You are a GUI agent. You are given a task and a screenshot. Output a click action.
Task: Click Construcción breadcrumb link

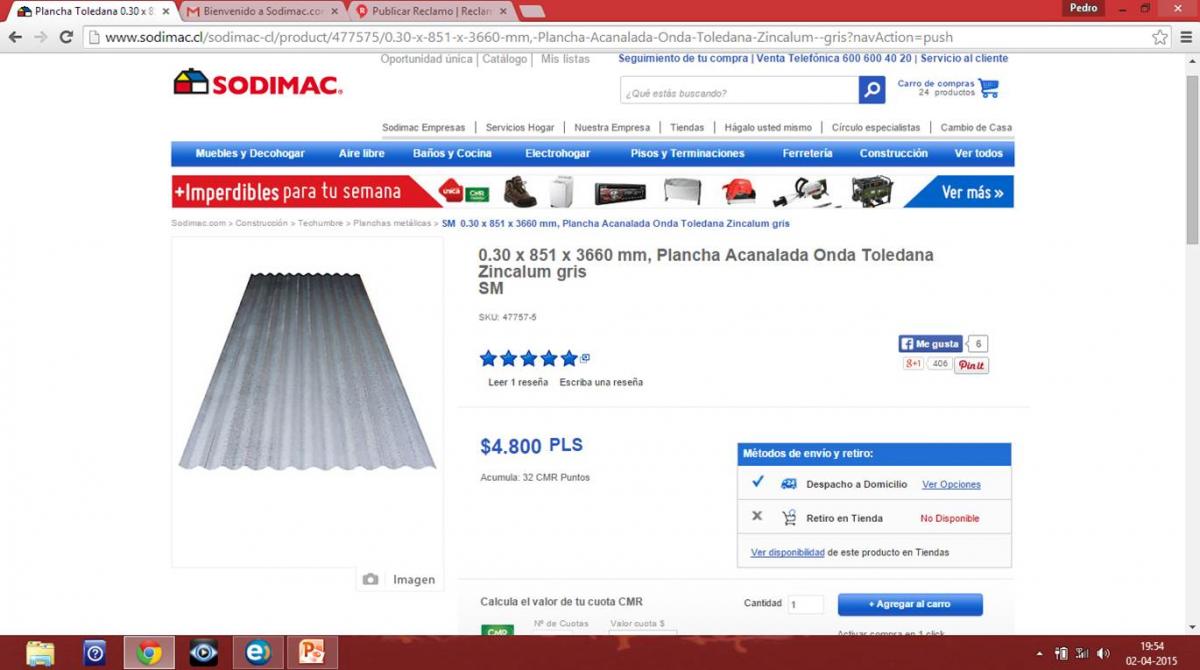click(261, 223)
